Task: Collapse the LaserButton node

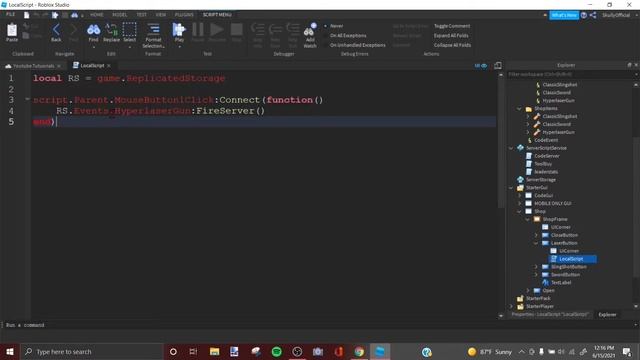Action: pos(536,243)
